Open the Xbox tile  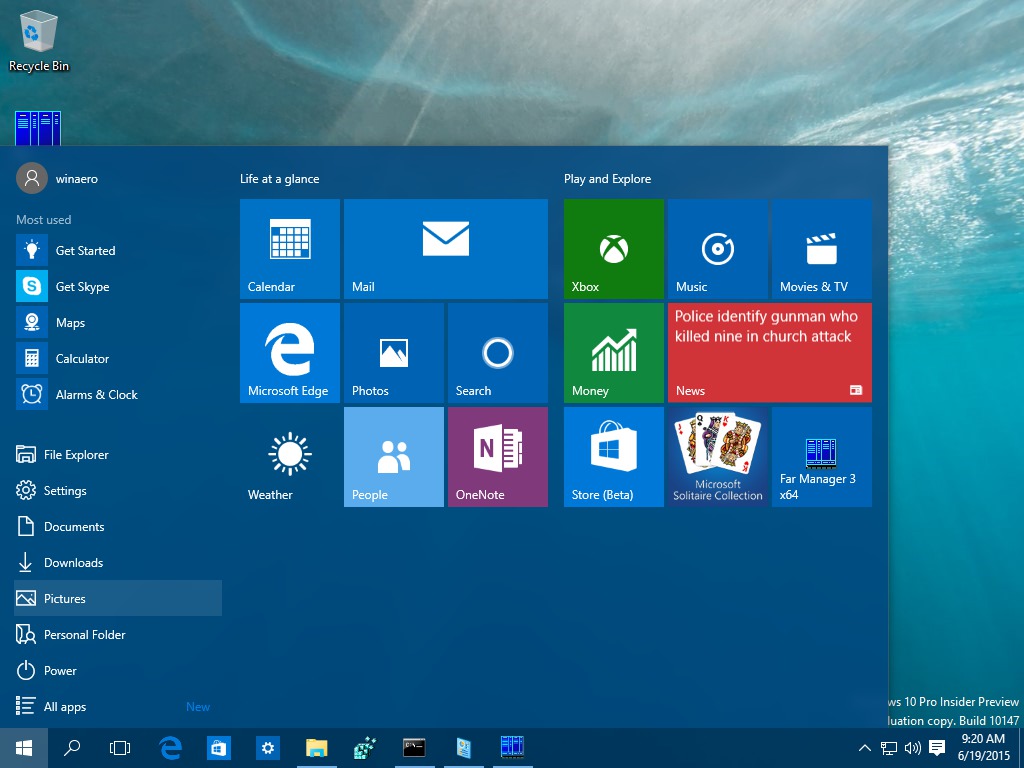613,248
